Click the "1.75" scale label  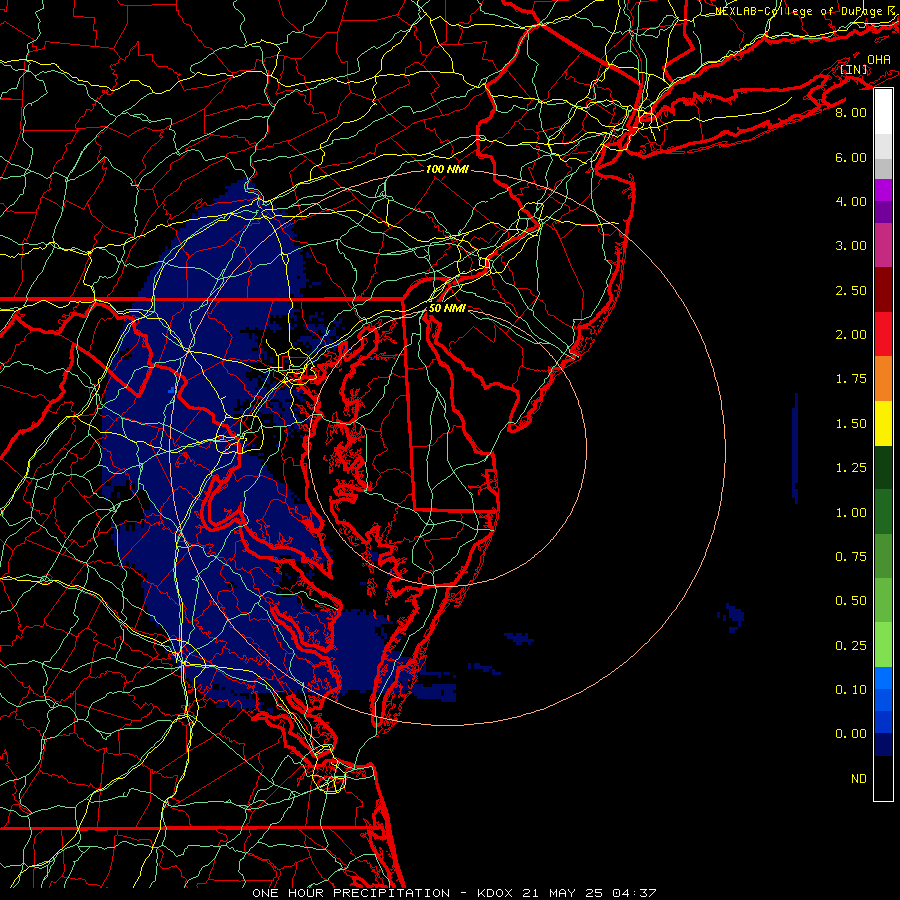point(851,379)
